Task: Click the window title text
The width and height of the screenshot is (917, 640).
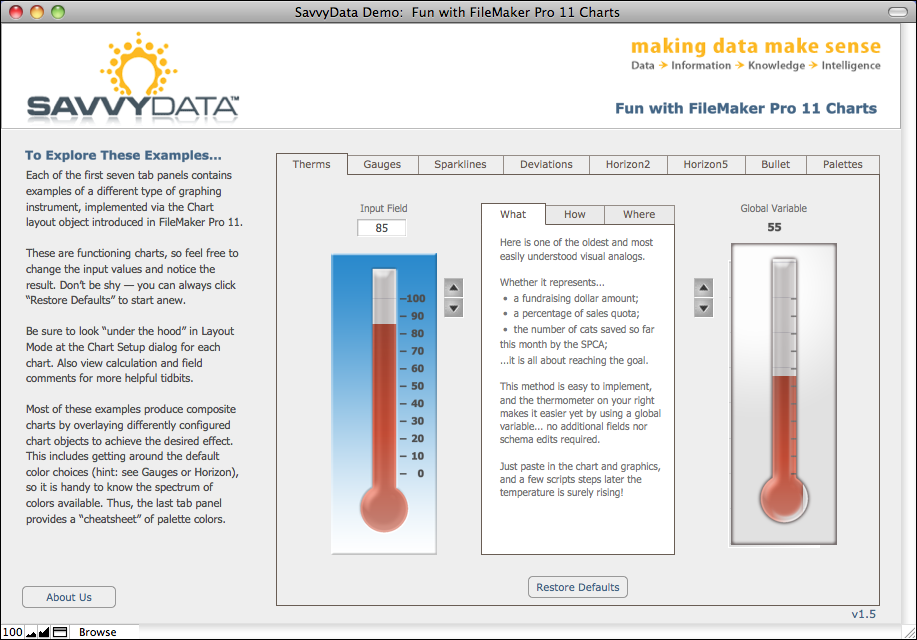Action: click(457, 12)
